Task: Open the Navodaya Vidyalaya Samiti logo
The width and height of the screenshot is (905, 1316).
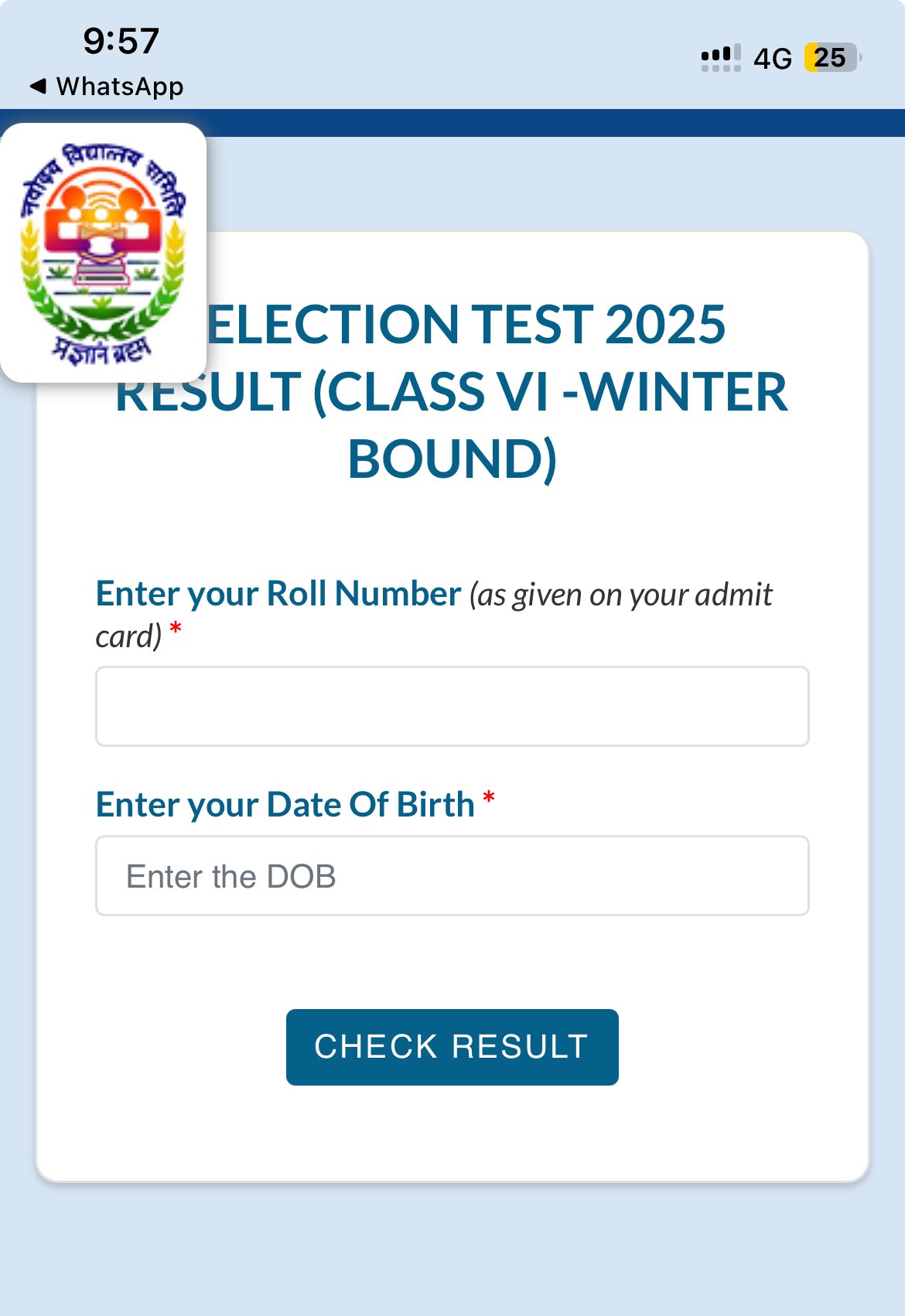Action: pyautogui.click(x=103, y=253)
